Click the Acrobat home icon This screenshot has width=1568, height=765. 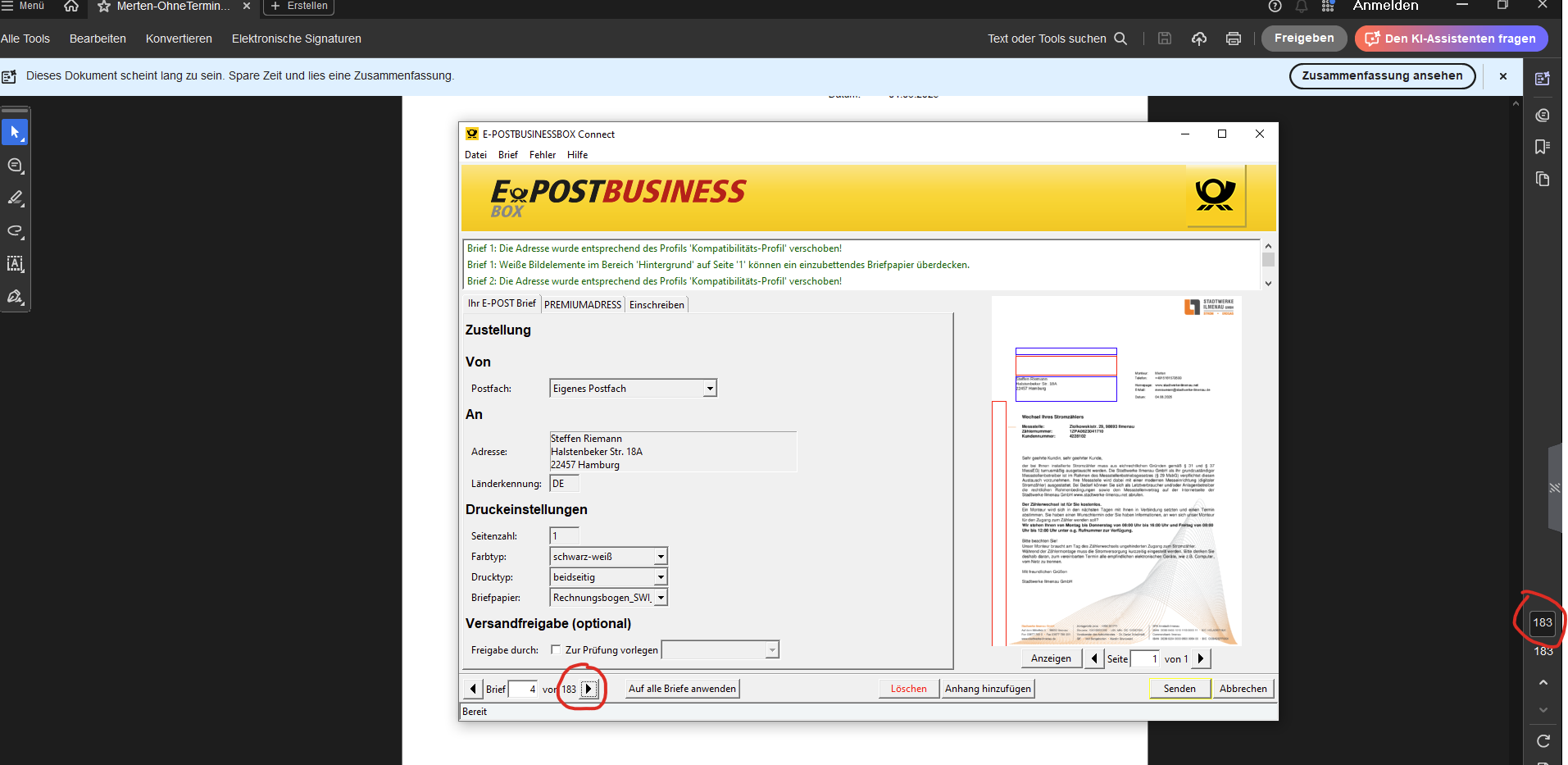click(x=71, y=7)
